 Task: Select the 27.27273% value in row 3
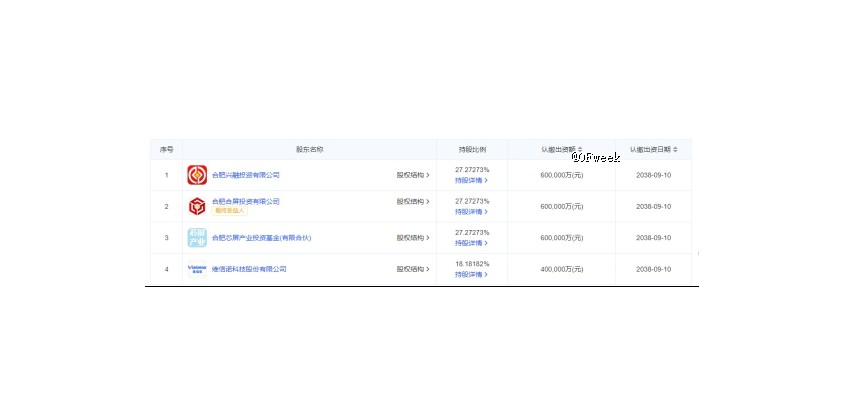tap(472, 232)
